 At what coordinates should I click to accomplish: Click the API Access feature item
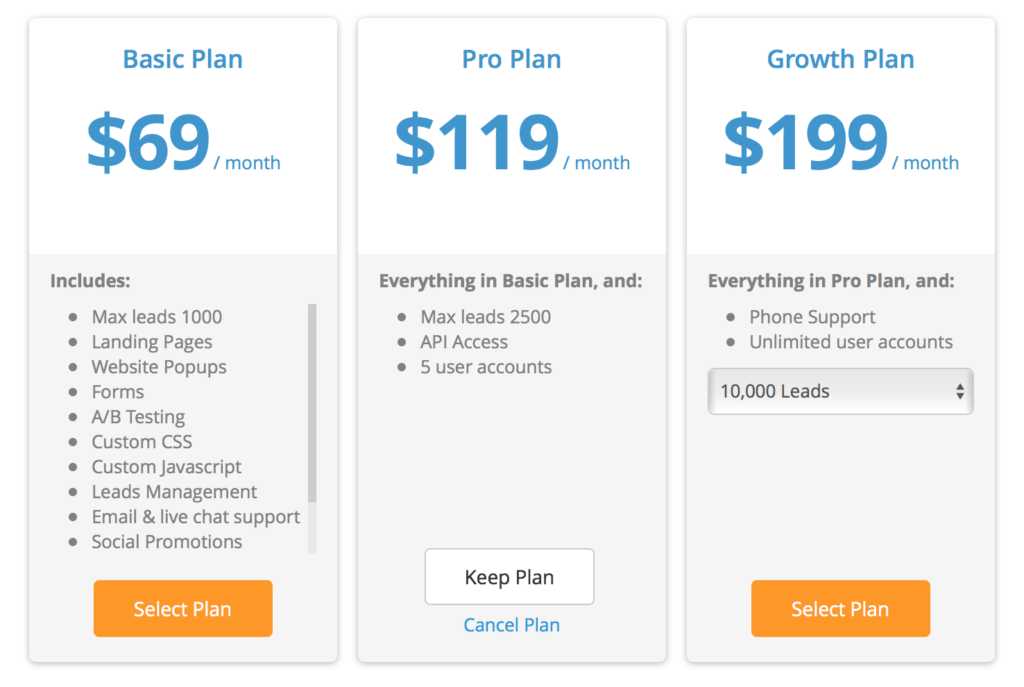464,342
